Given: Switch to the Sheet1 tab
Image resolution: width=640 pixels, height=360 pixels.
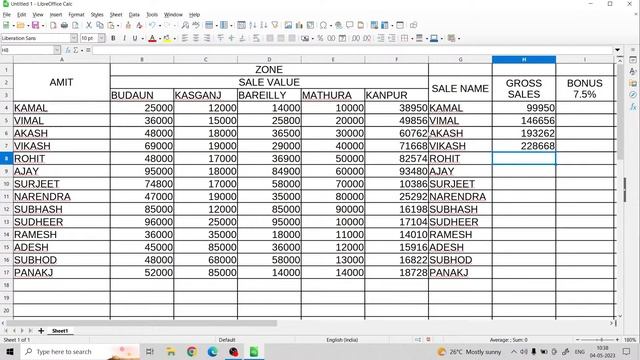Looking at the screenshot, I should click(x=60, y=331).
